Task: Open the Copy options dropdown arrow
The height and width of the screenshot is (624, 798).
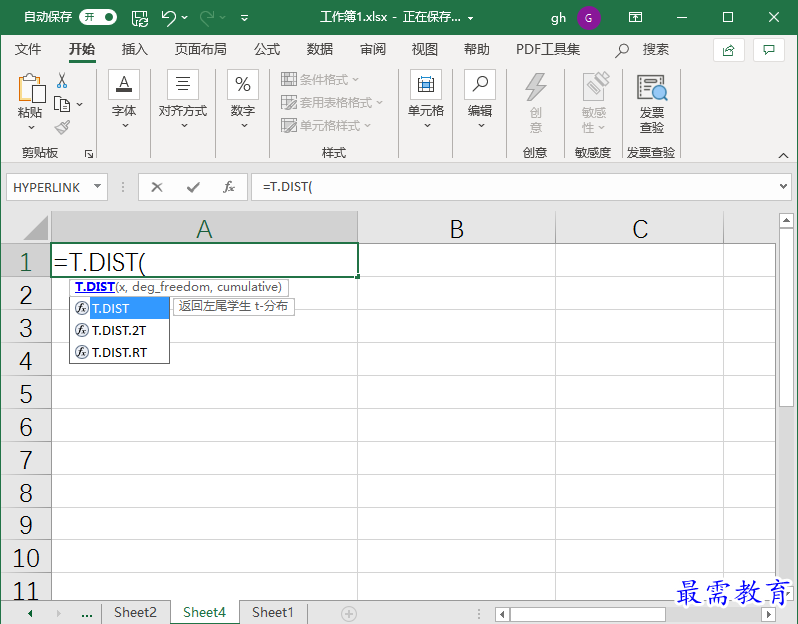Action: click(79, 104)
